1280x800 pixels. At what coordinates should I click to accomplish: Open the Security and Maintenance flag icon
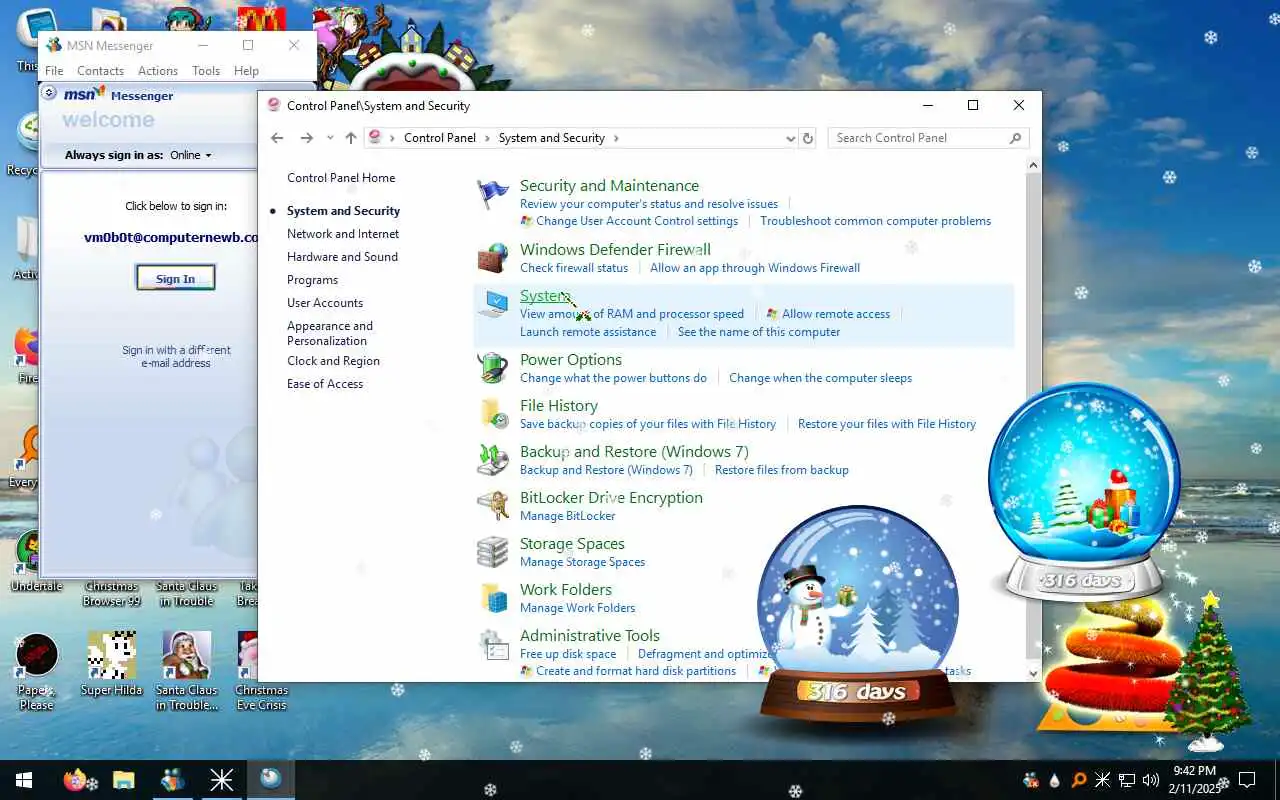(x=492, y=194)
